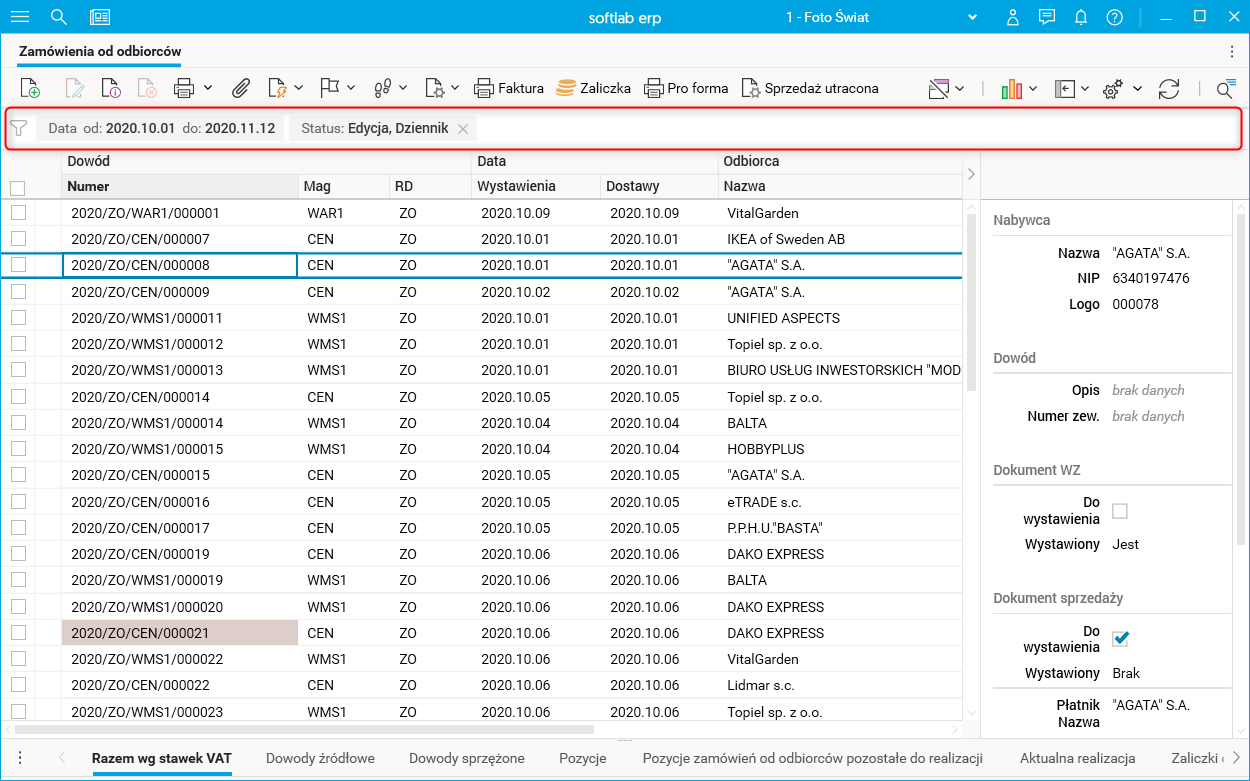Switch to the Pozycje tab
Screen dimensions: 1250x781
(582, 758)
